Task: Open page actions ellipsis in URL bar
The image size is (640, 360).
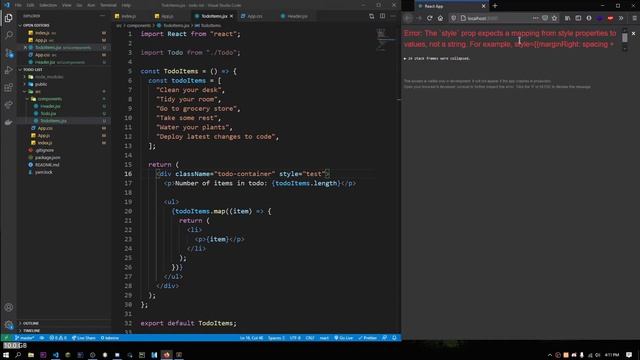Action: pyautogui.click(x=535, y=18)
